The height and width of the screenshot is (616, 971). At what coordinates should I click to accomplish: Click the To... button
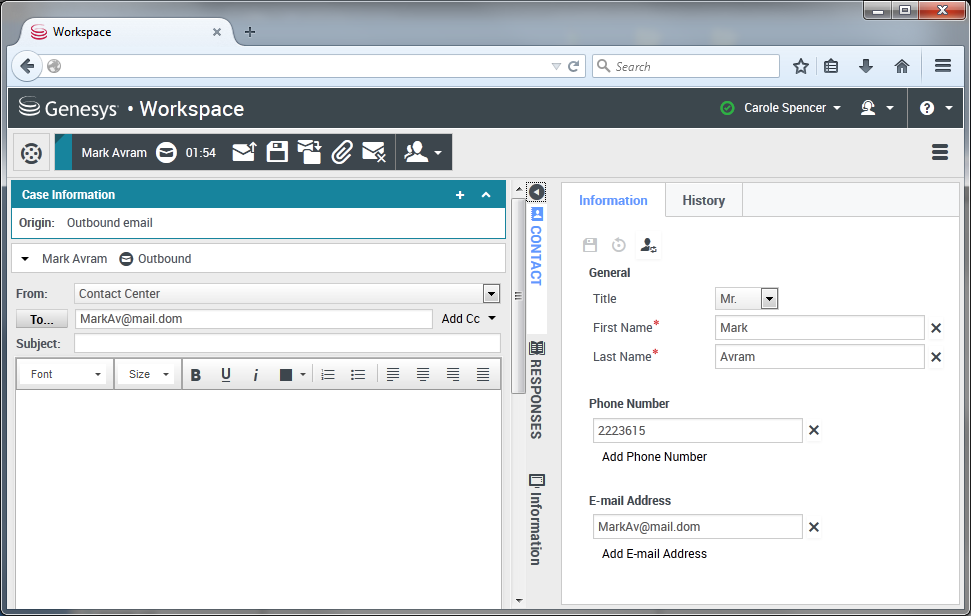(42, 319)
